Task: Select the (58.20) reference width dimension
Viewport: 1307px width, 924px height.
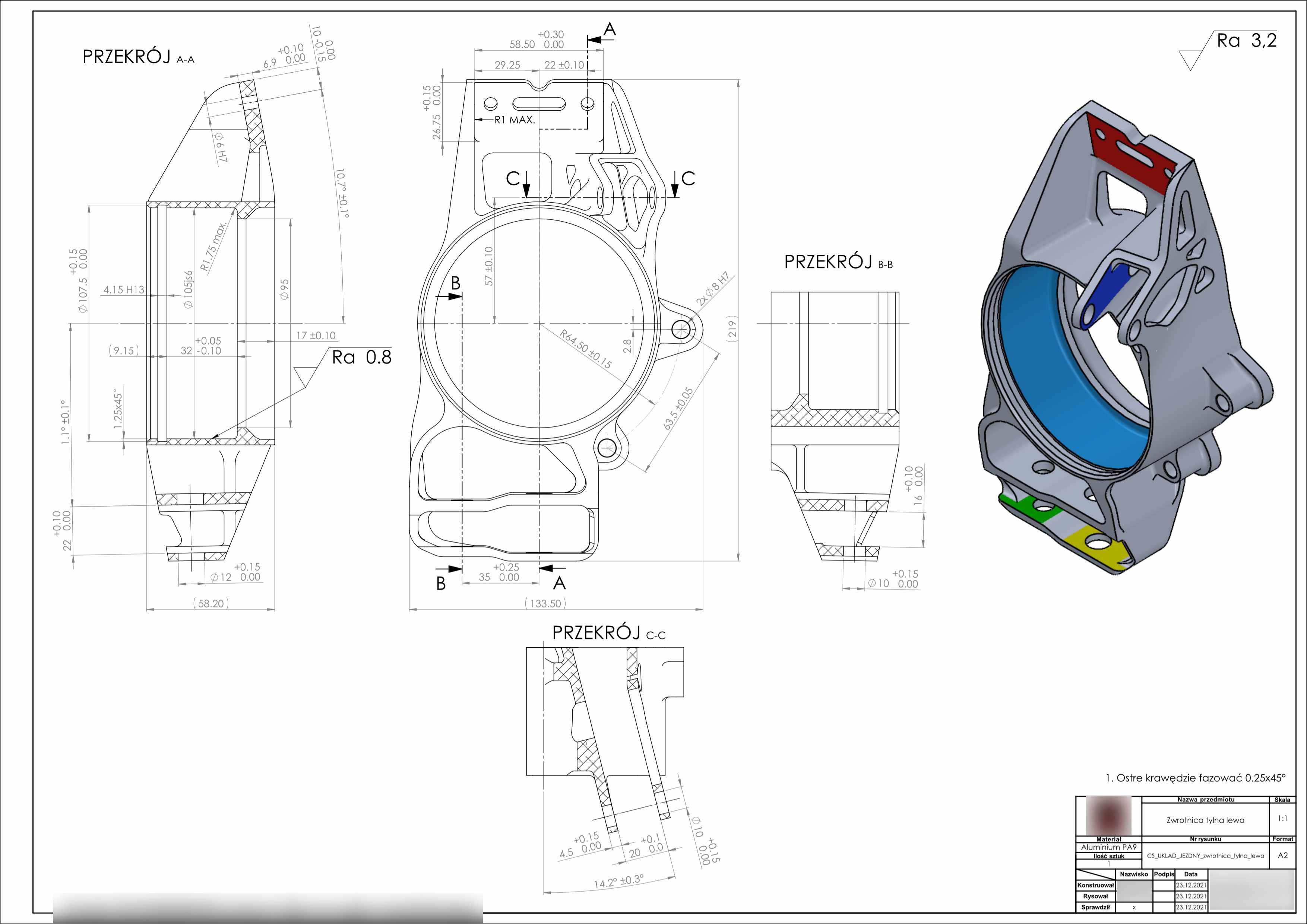Action: [x=211, y=603]
